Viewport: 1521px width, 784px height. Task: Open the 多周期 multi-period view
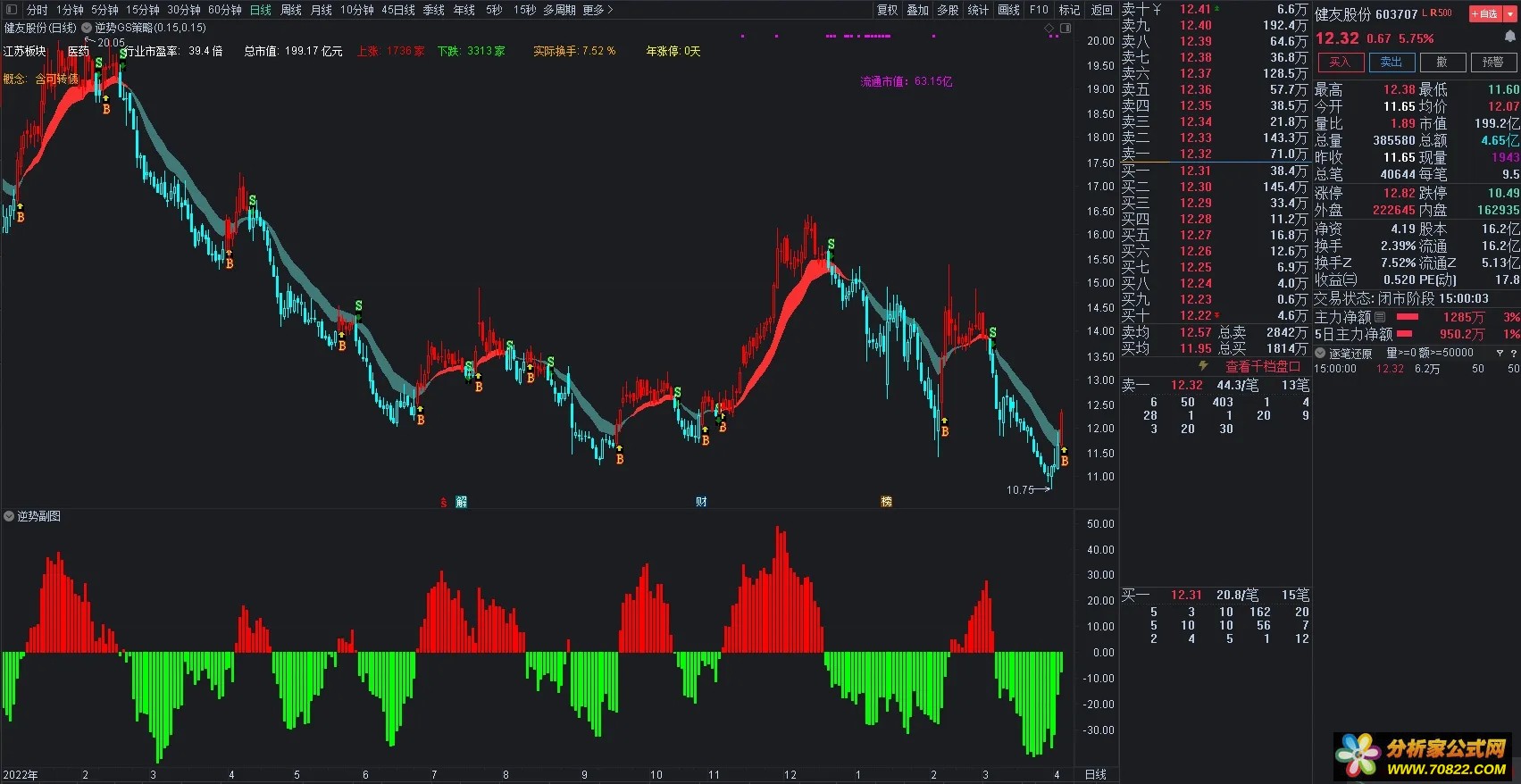coord(559,10)
